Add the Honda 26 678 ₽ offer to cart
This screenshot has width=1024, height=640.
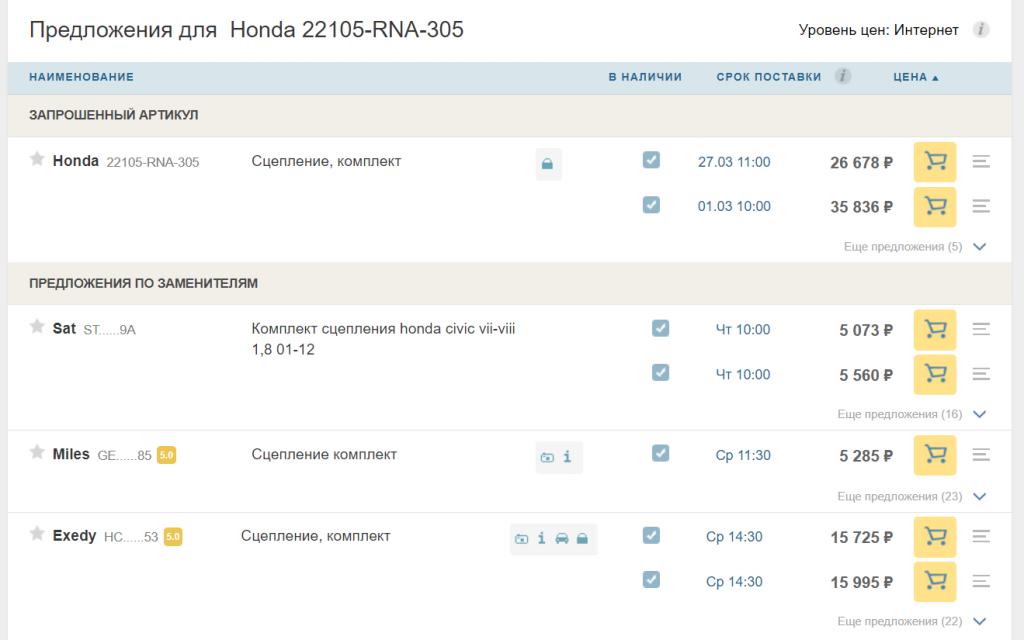pyautogui.click(x=935, y=162)
